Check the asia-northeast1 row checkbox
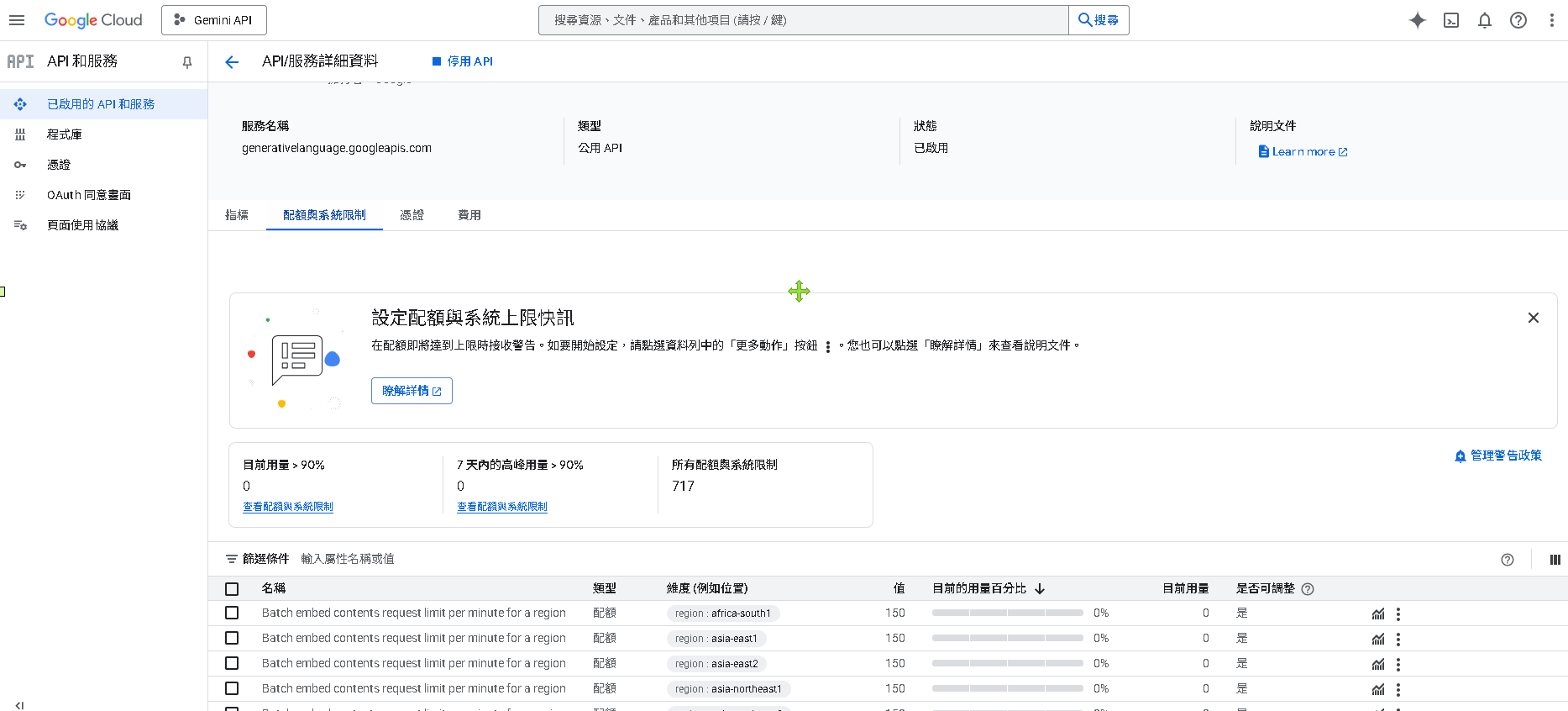Screen dimensions: 1568x711 (x=232, y=689)
